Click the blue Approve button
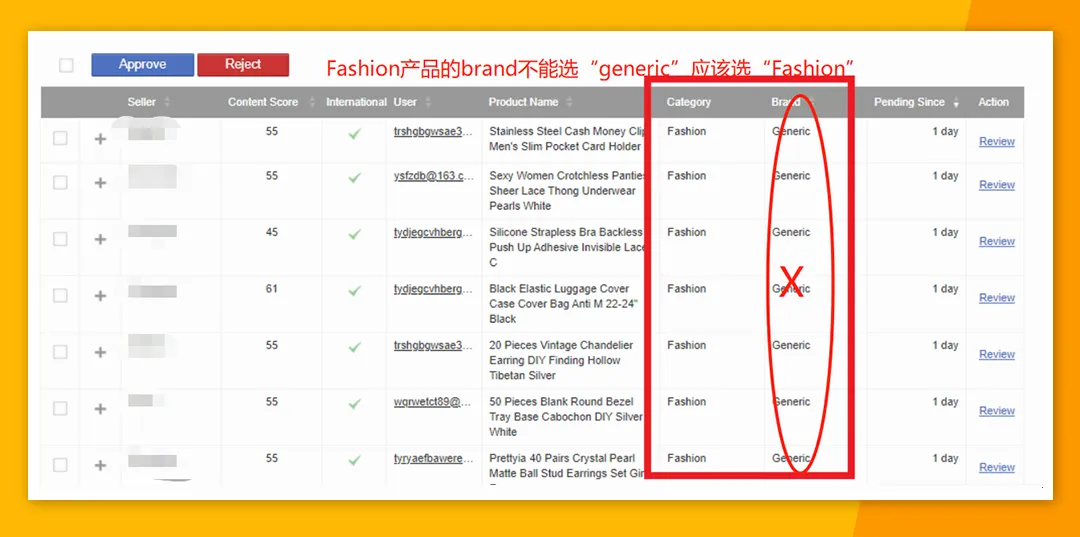 coord(143,65)
